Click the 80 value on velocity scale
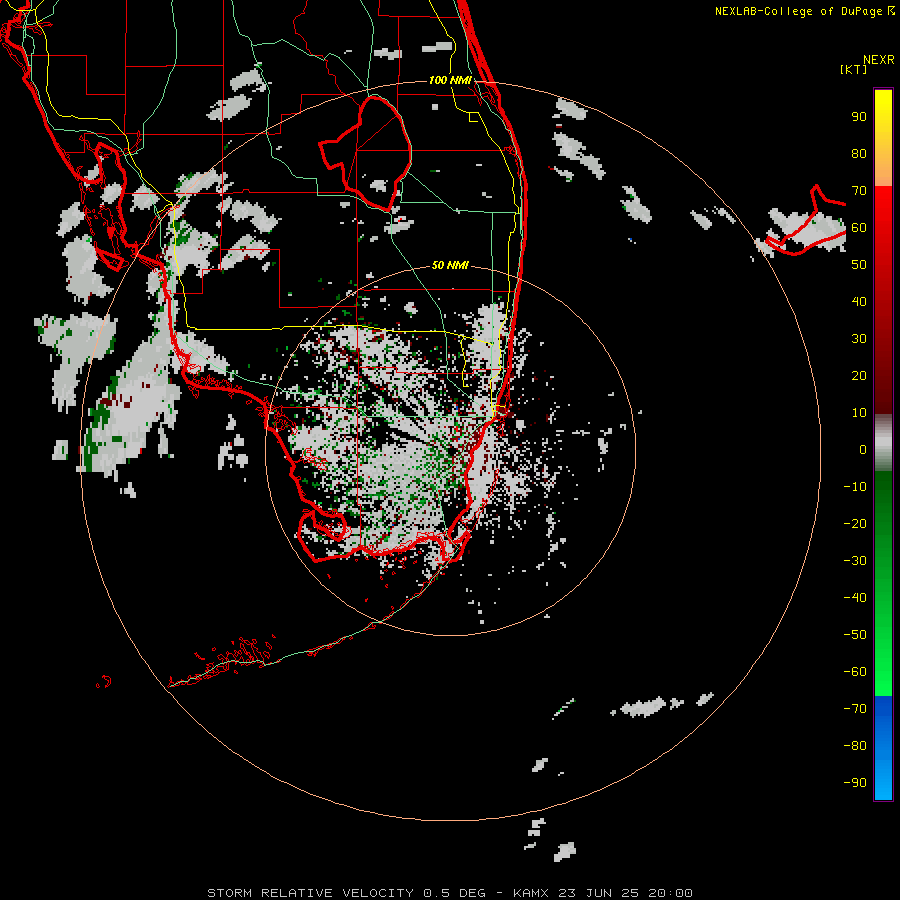Image resolution: width=900 pixels, height=900 pixels. [x=859, y=154]
